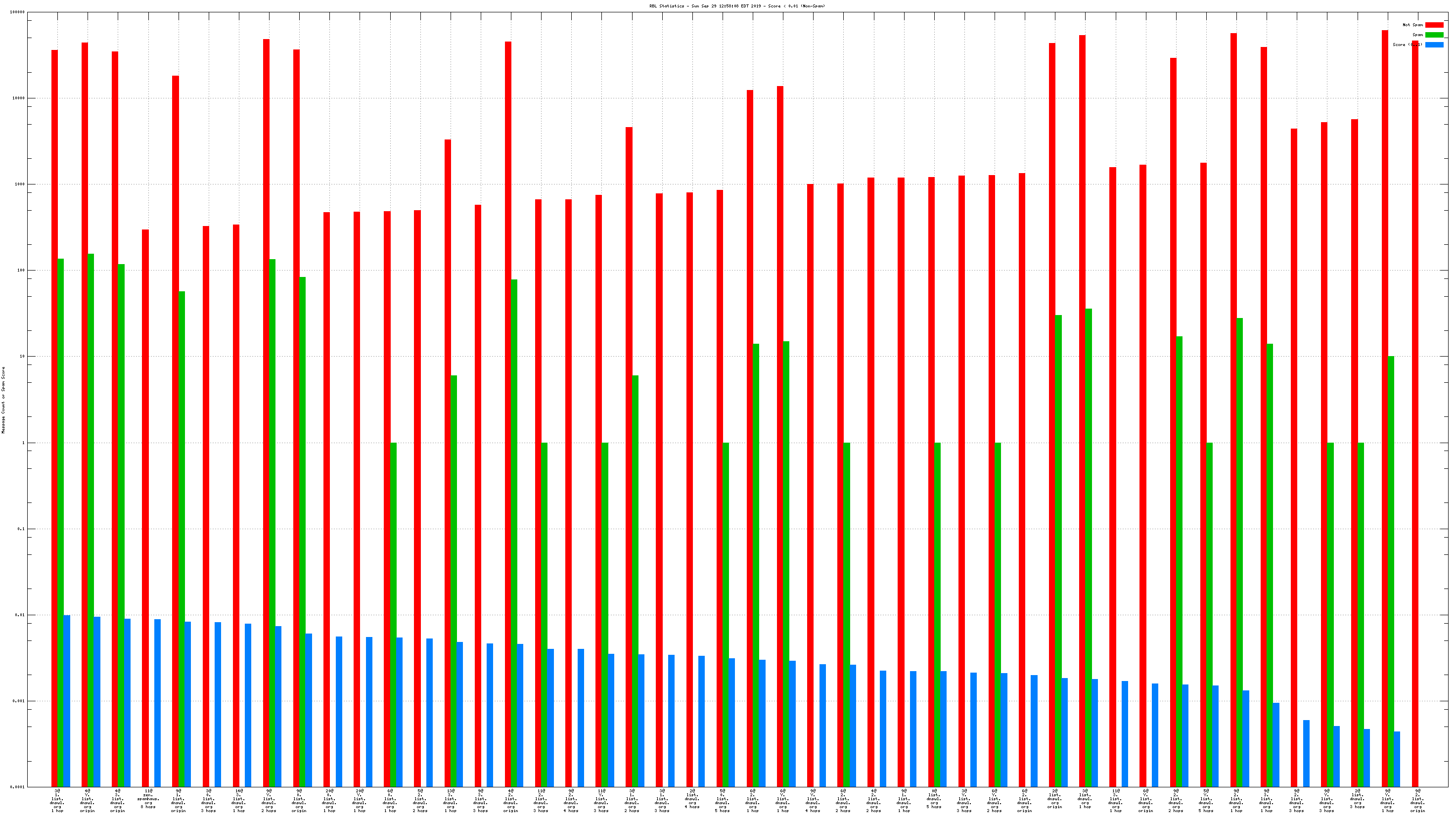Select the zen.spamhaus.org 8 hops axis label
1456x819 pixels.
tap(148, 799)
